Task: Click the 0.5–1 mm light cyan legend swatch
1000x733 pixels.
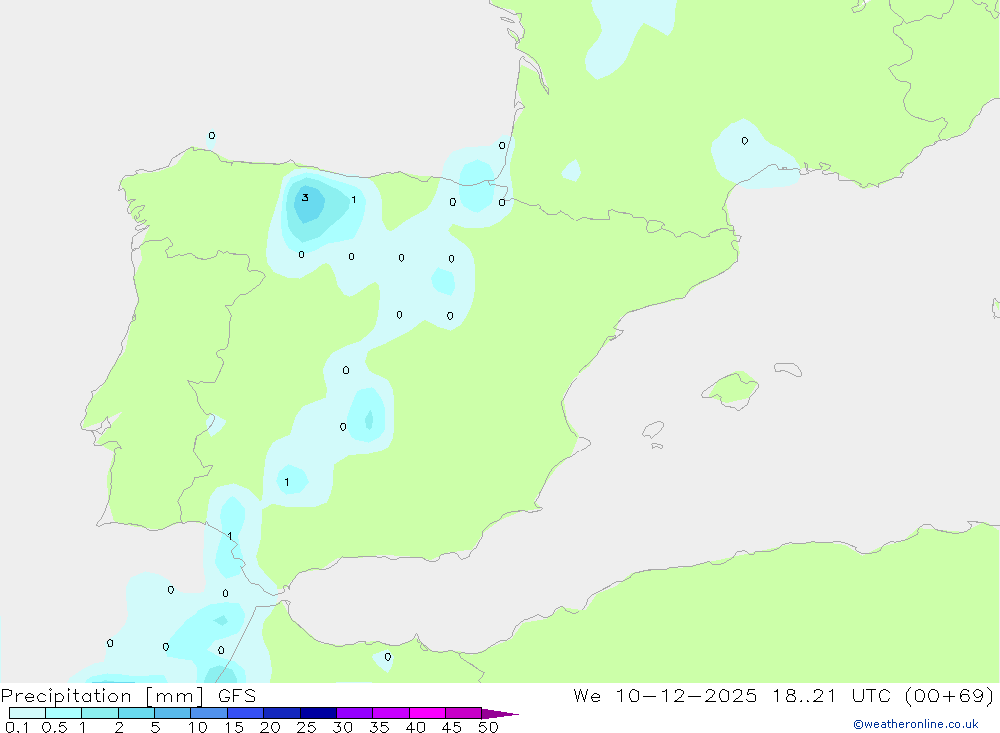Action: pos(64,713)
